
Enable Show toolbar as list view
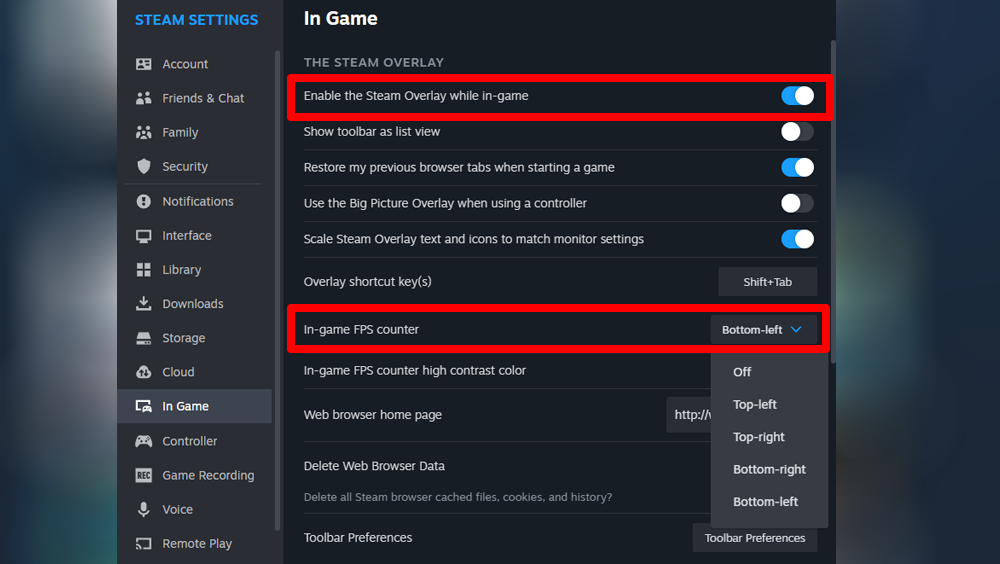797,131
